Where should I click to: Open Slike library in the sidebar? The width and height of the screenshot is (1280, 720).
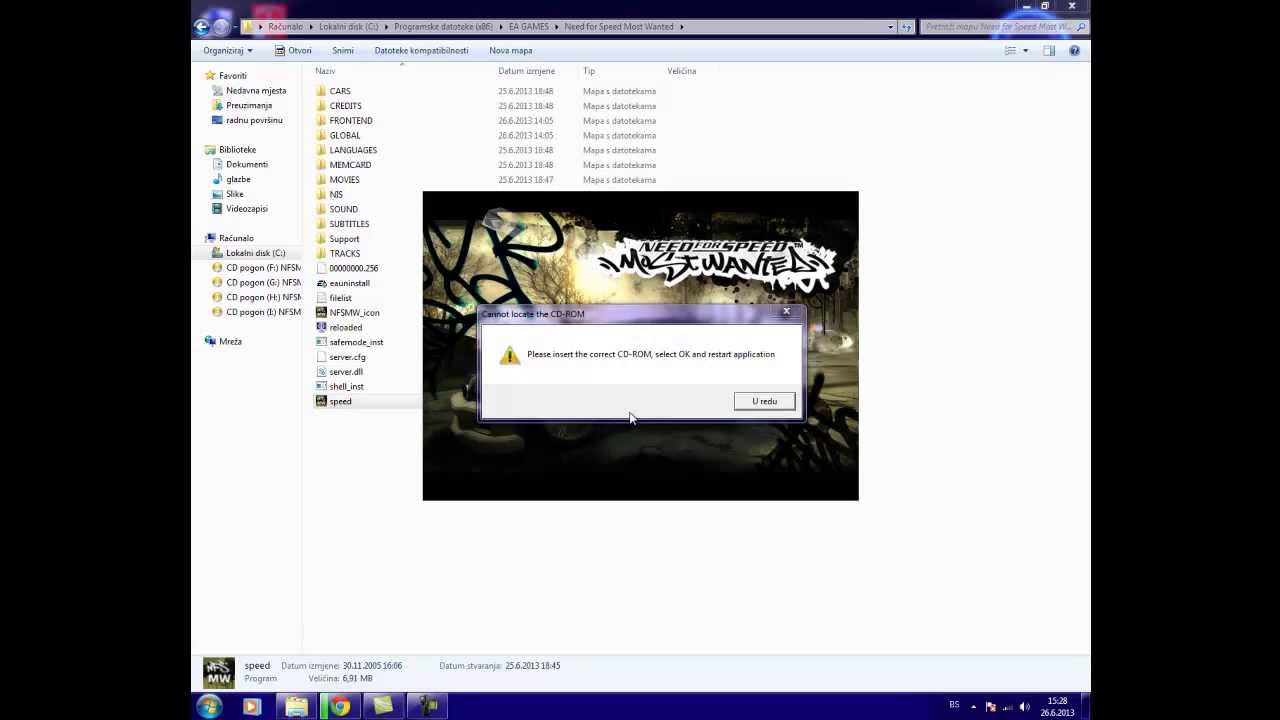tap(234, 194)
